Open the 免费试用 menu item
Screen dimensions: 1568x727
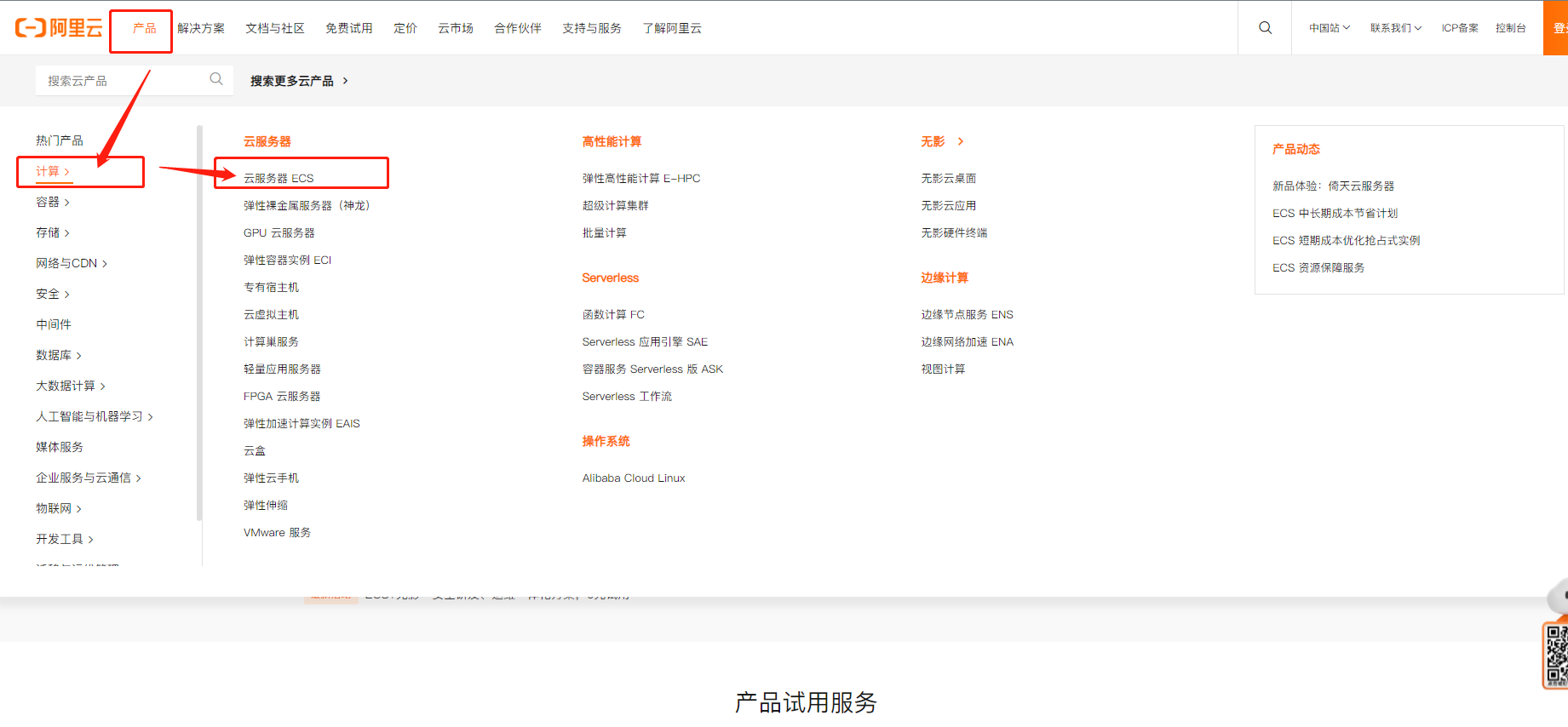tap(349, 28)
